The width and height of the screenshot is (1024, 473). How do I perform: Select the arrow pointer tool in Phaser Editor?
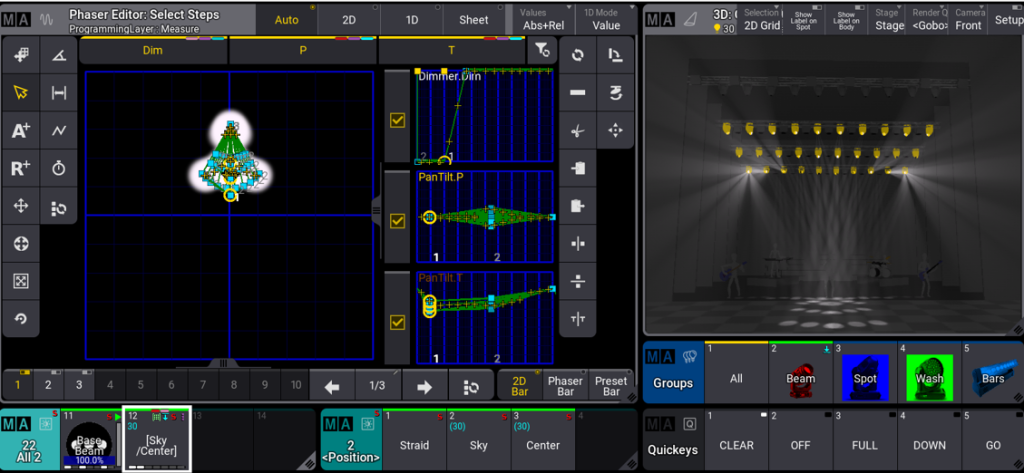click(21, 92)
